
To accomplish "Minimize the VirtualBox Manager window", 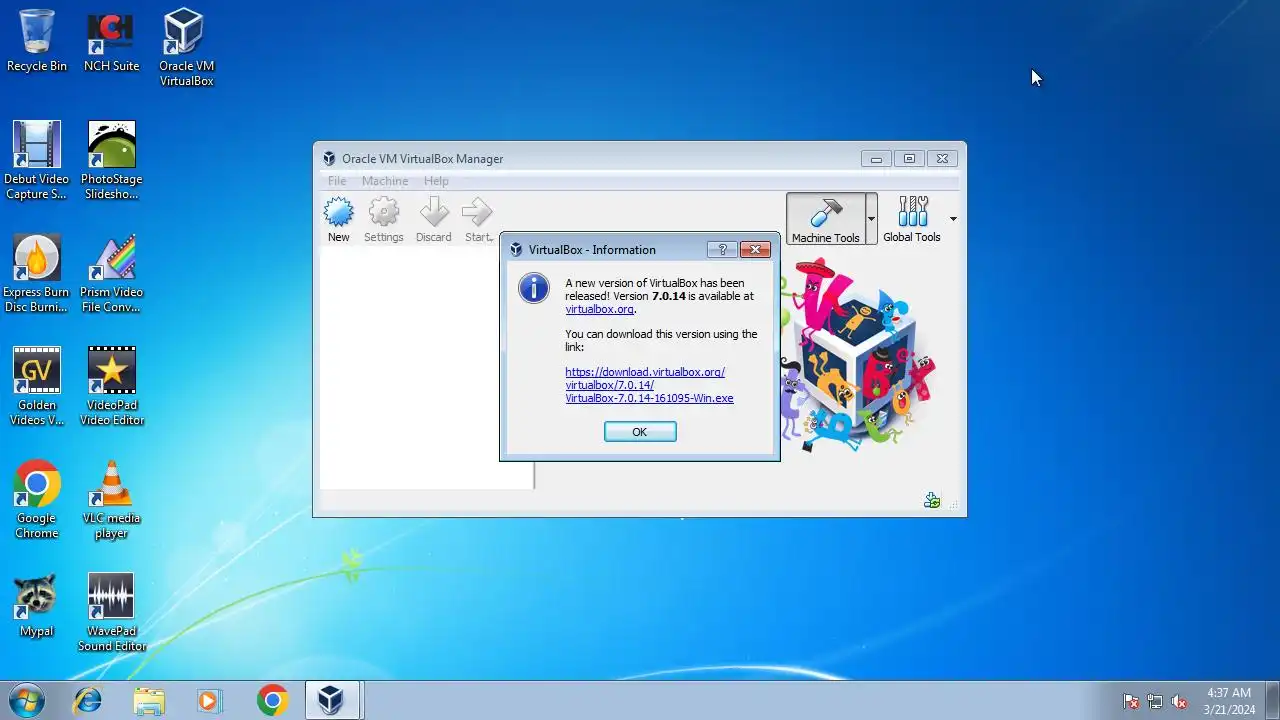I will click(x=876, y=159).
